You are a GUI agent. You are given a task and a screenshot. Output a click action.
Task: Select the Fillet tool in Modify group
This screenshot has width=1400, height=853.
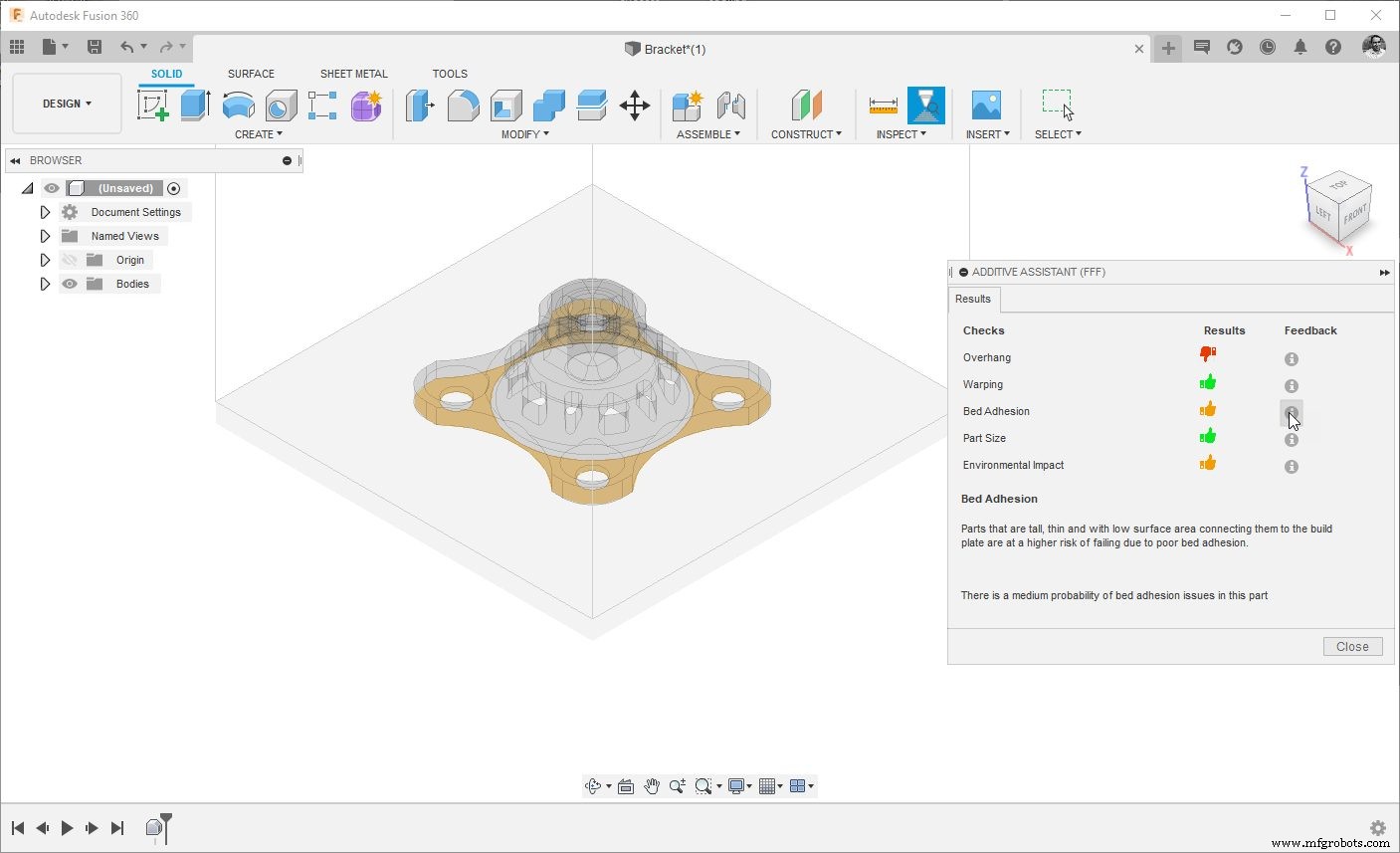coord(463,105)
